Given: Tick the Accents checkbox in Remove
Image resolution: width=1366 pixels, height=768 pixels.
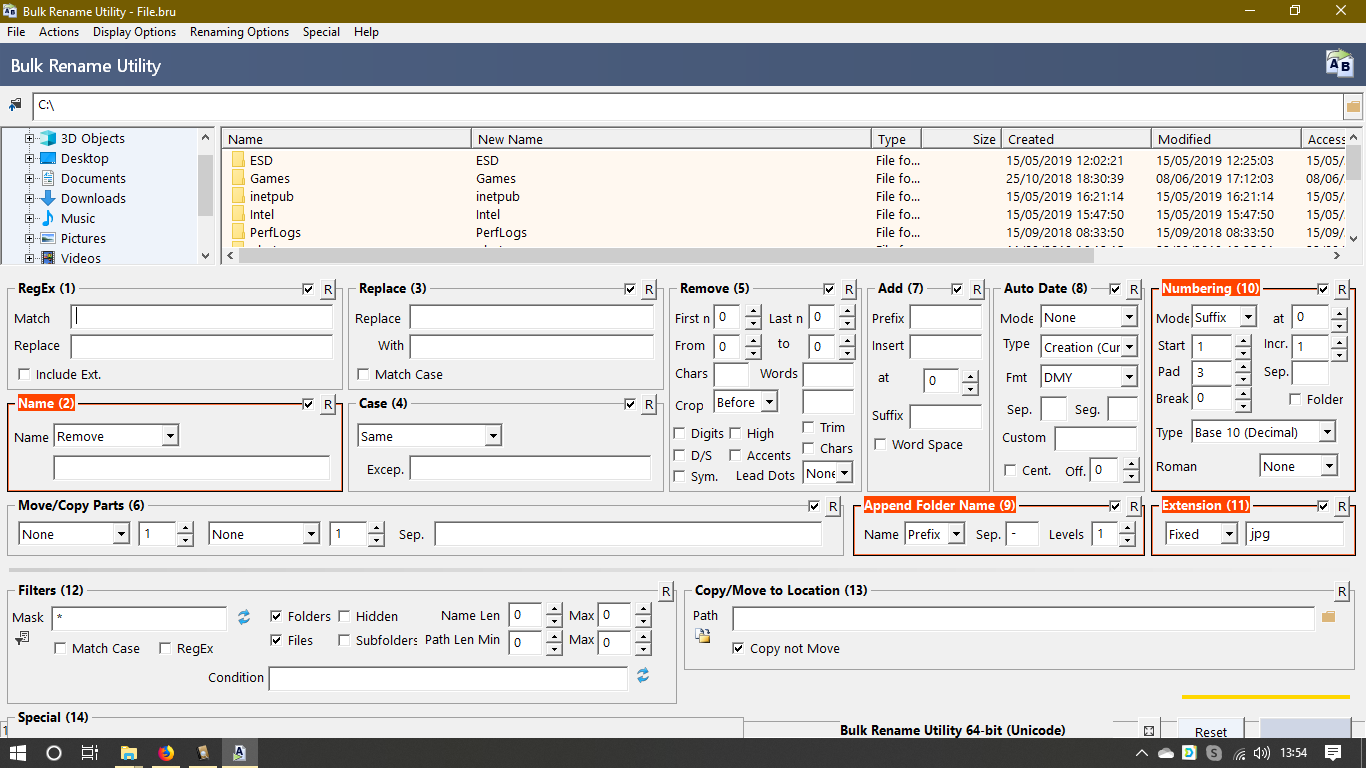Looking at the screenshot, I should tap(735, 456).
